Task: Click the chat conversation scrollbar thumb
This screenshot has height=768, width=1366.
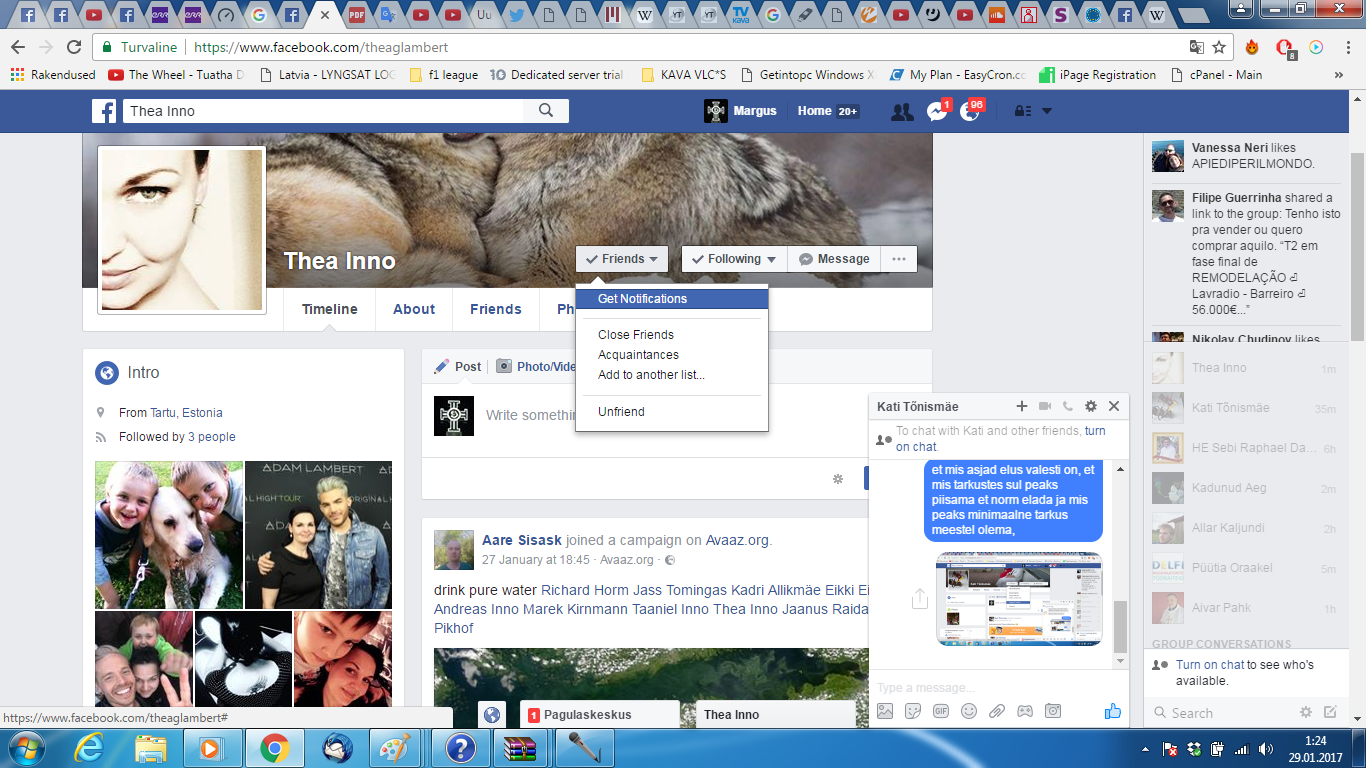Action: (x=1120, y=626)
